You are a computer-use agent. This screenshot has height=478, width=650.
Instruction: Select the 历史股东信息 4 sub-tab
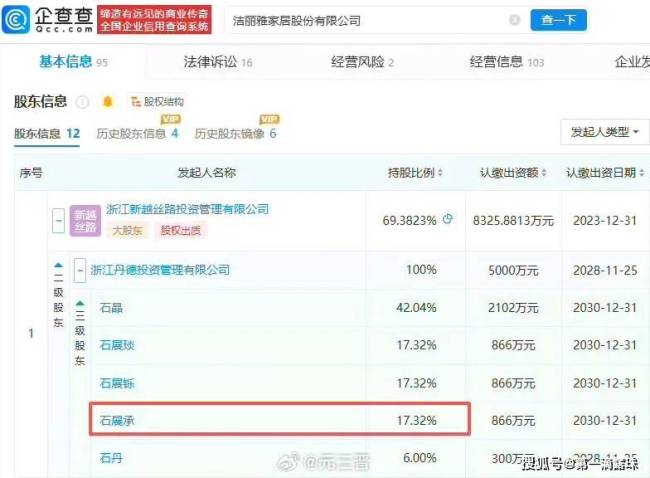137,133
